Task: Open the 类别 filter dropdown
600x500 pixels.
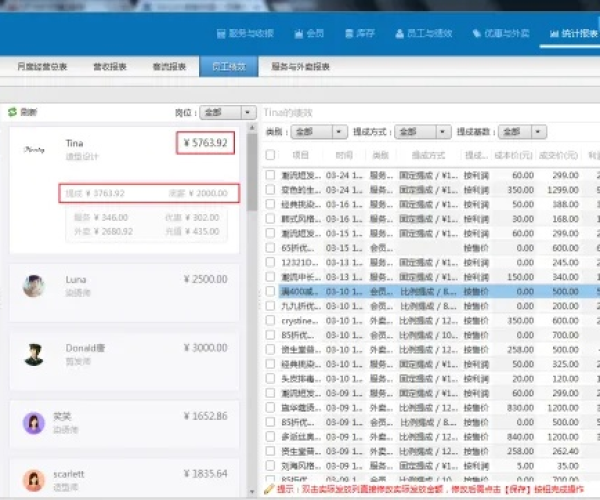Action: [319, 132]
